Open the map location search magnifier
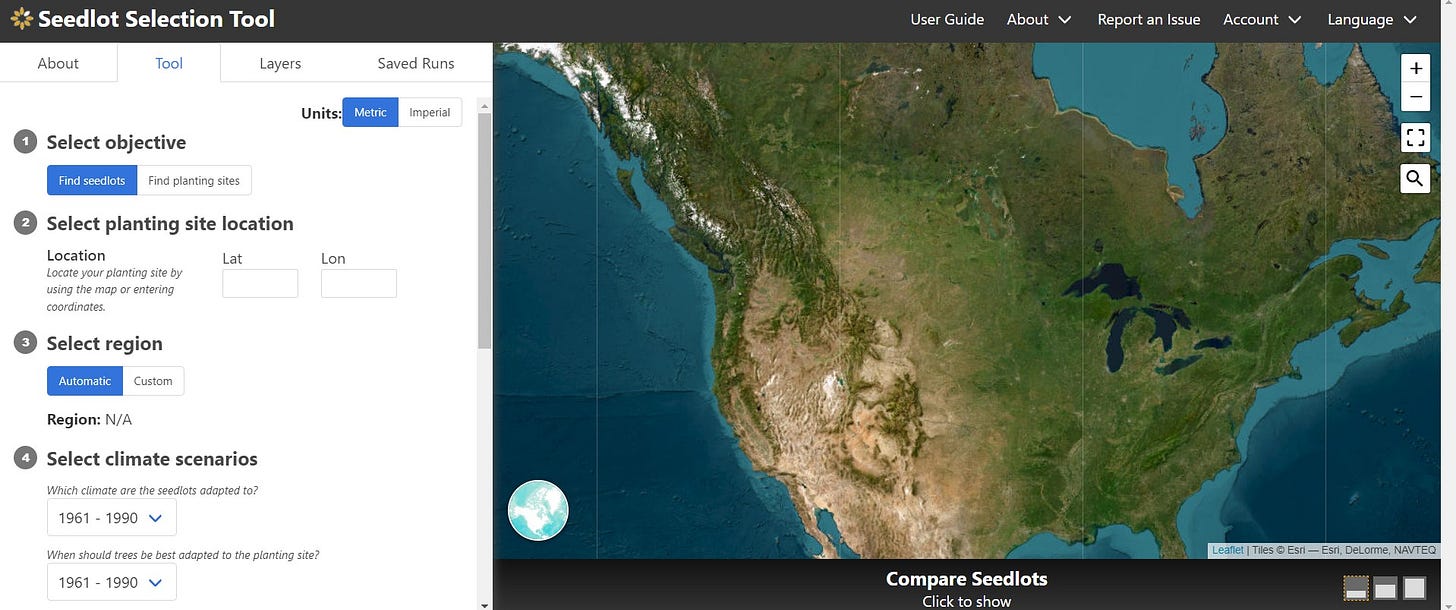The height and width of the screenshot is (610, 1456). tap(1415, 178)
